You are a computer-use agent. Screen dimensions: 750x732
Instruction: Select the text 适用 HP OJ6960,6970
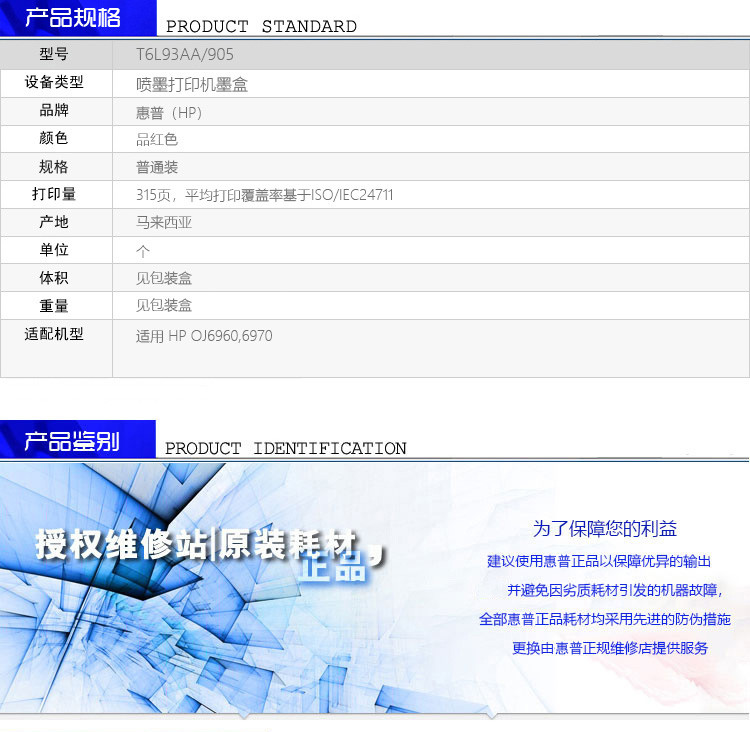(x=204, y=336)
